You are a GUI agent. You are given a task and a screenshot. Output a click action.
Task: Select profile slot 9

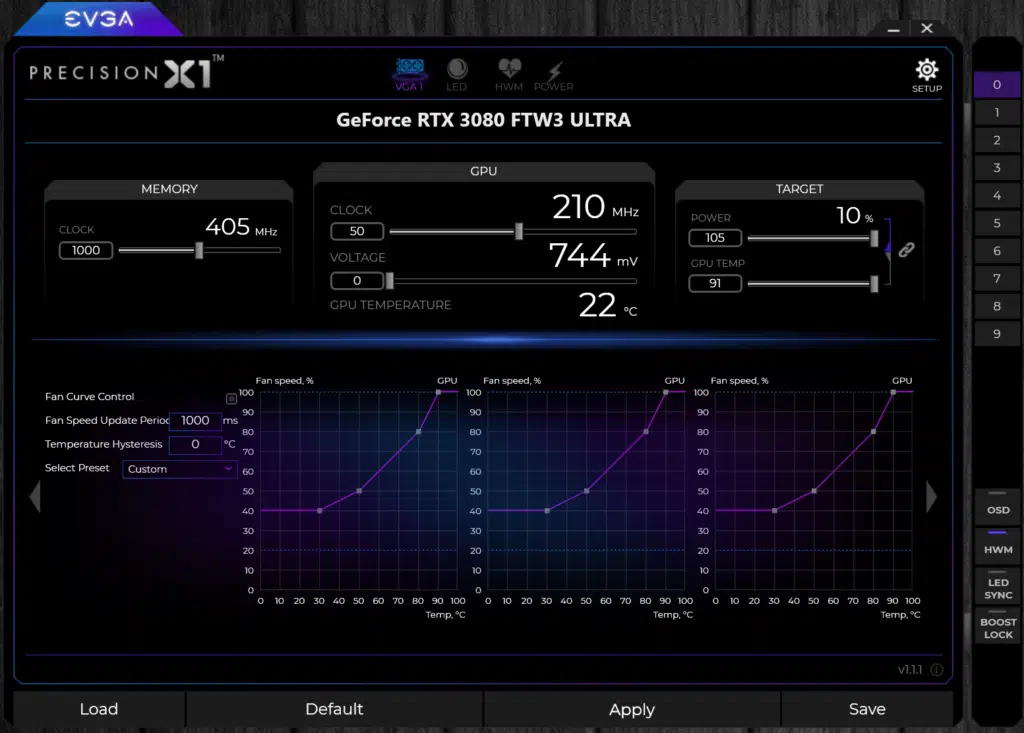click(997, 334)
